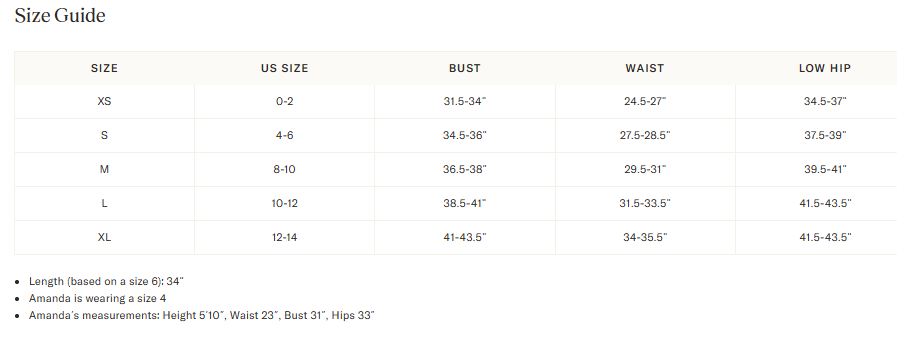Click the WAIST column header
This screenshot has width=897, height=361.
pyautogui.click(x=645, y=68)
